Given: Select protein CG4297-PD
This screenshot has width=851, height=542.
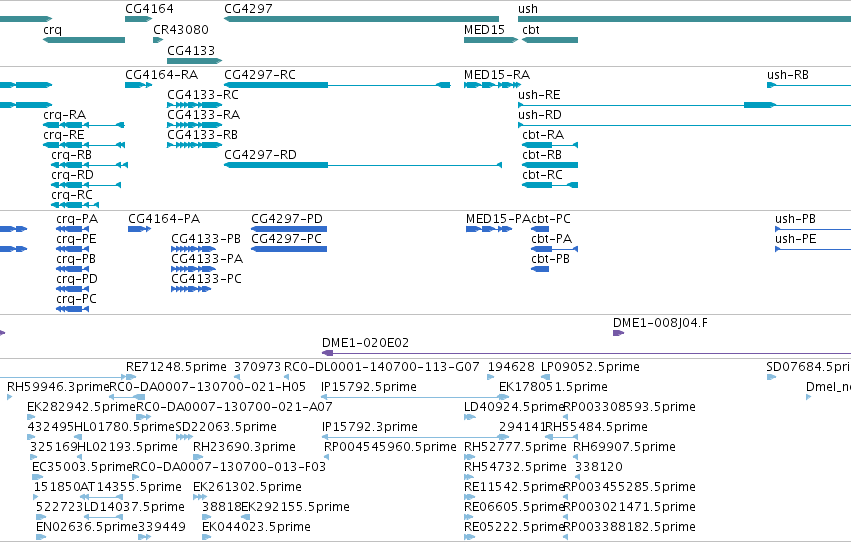Looking at the screenshot, I should point(289,229).
